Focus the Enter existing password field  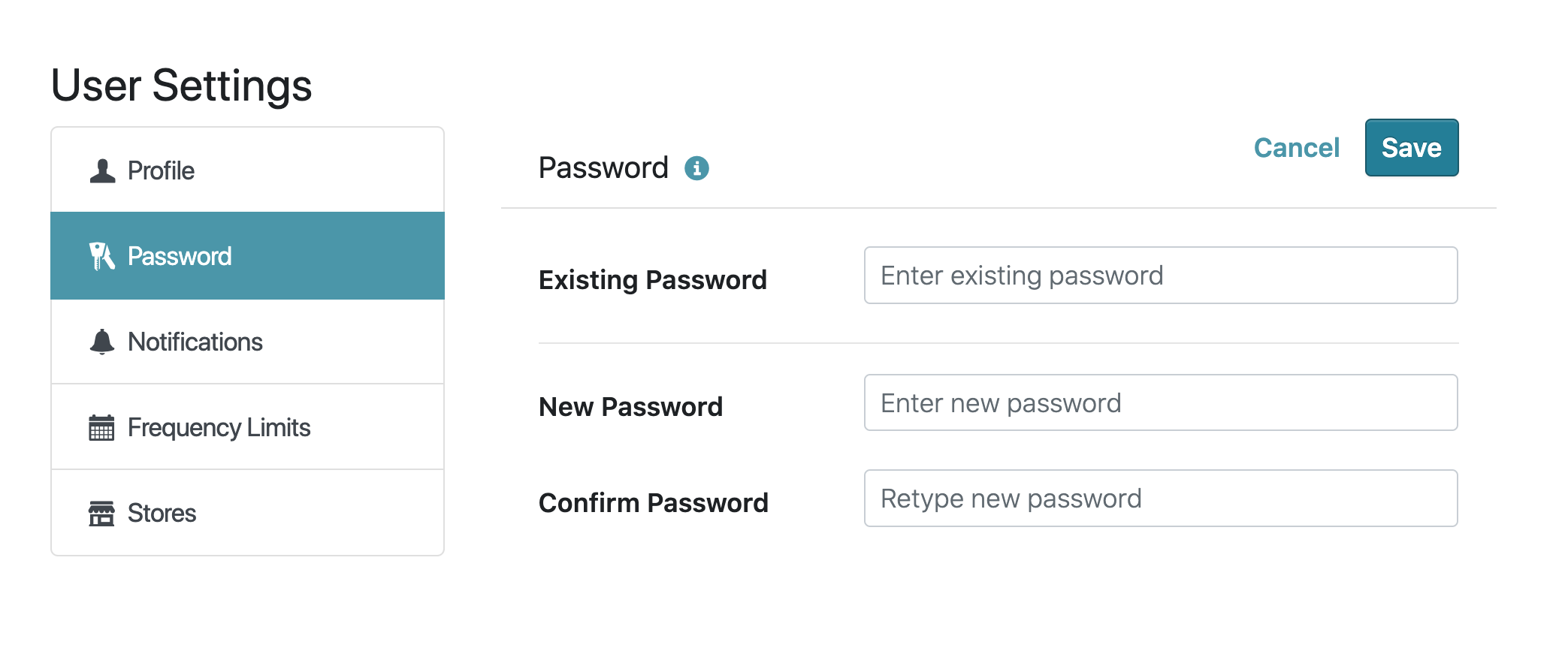pyautogui.click(x=1160, y=276)
